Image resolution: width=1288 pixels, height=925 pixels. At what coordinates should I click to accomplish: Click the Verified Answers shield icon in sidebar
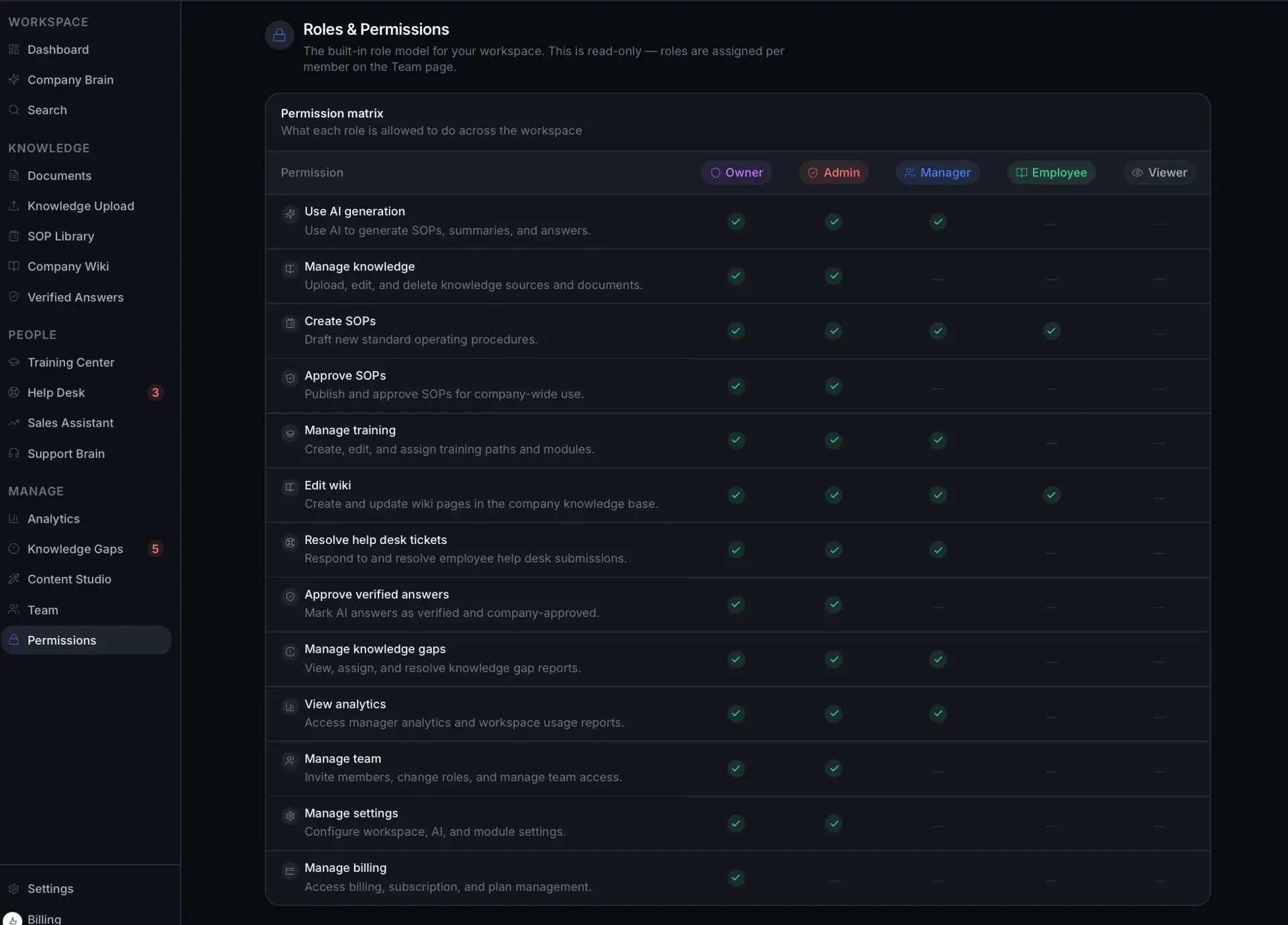coord(13,296)
